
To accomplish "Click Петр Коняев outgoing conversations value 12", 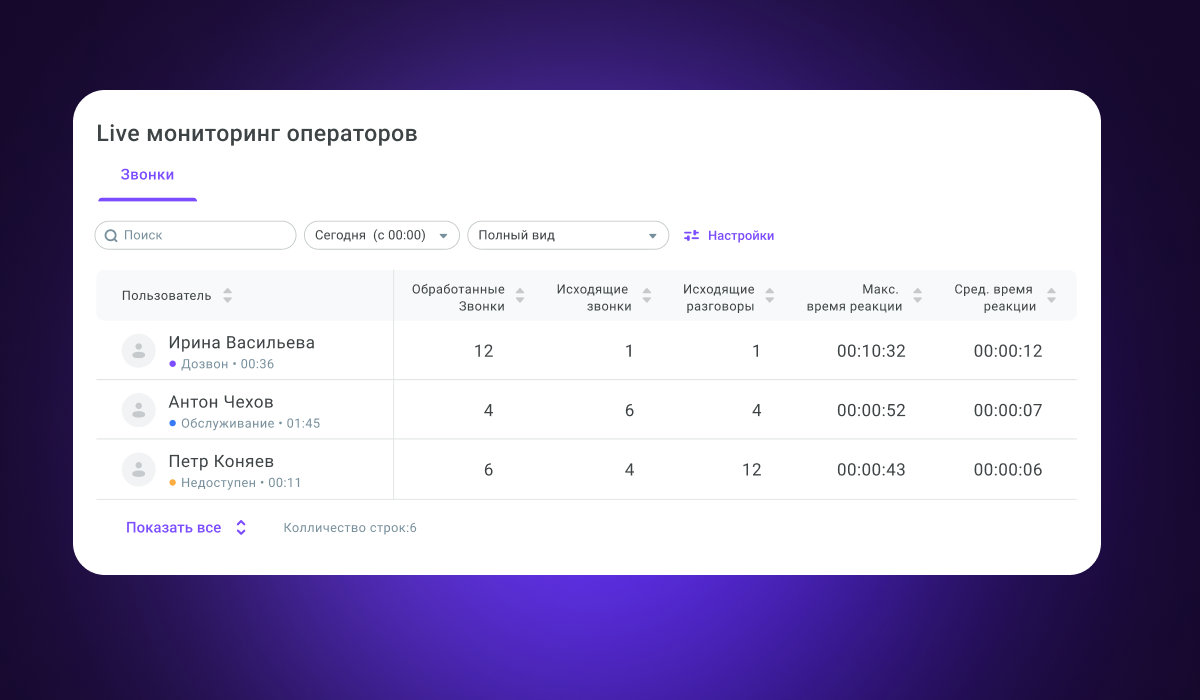I will (752, 470).
